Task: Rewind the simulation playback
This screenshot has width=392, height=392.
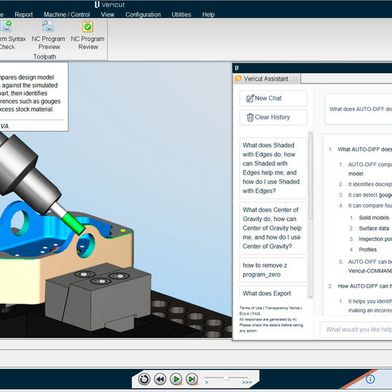Action: point(160,379)
